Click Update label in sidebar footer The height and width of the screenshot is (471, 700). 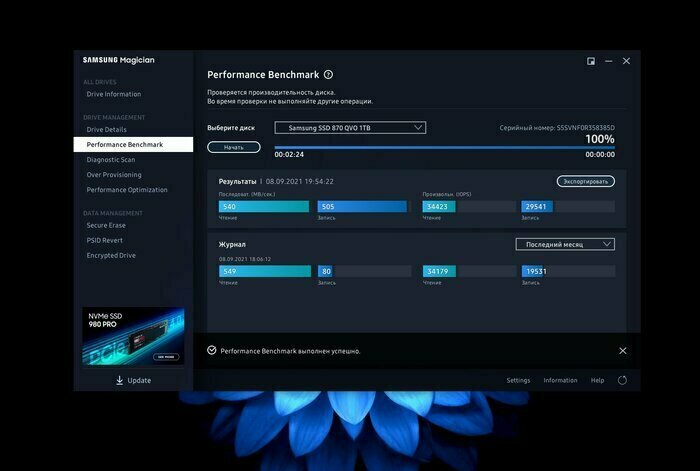[x=139, y=380]
